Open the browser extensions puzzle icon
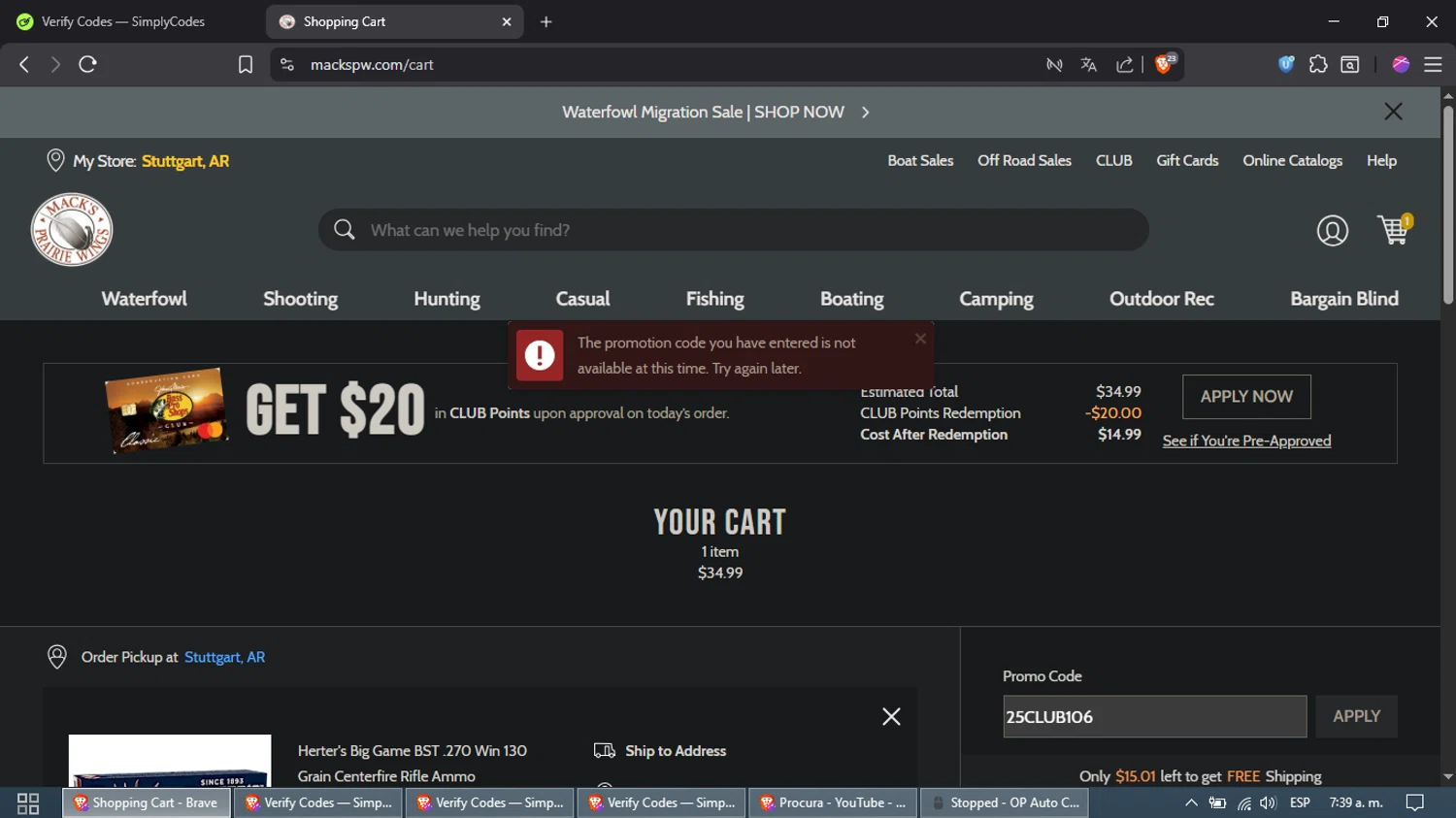This screenshot has height=818, width=1456. pos(1318,64)
